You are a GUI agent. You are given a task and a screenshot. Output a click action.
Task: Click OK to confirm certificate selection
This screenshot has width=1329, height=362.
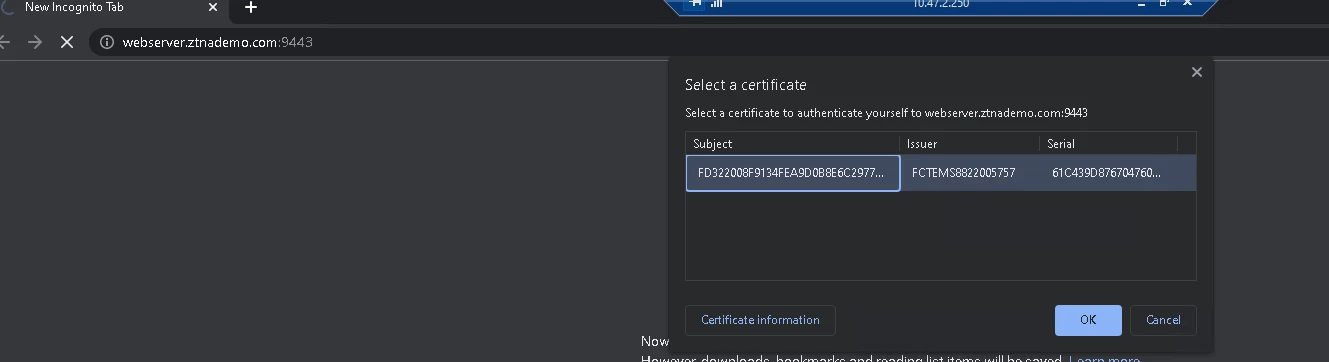(x=1088, y=320)
